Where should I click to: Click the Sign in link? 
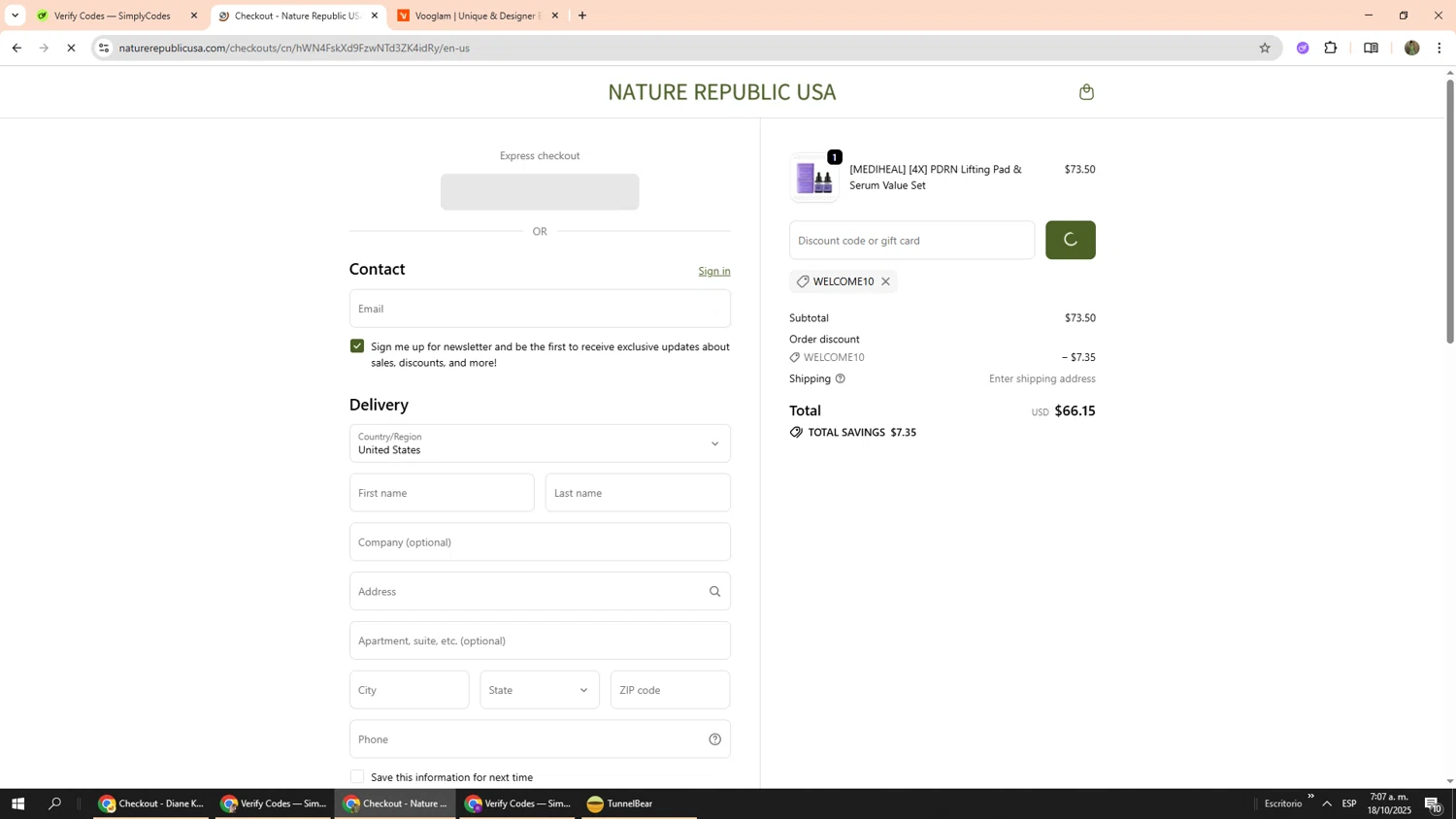714,271
